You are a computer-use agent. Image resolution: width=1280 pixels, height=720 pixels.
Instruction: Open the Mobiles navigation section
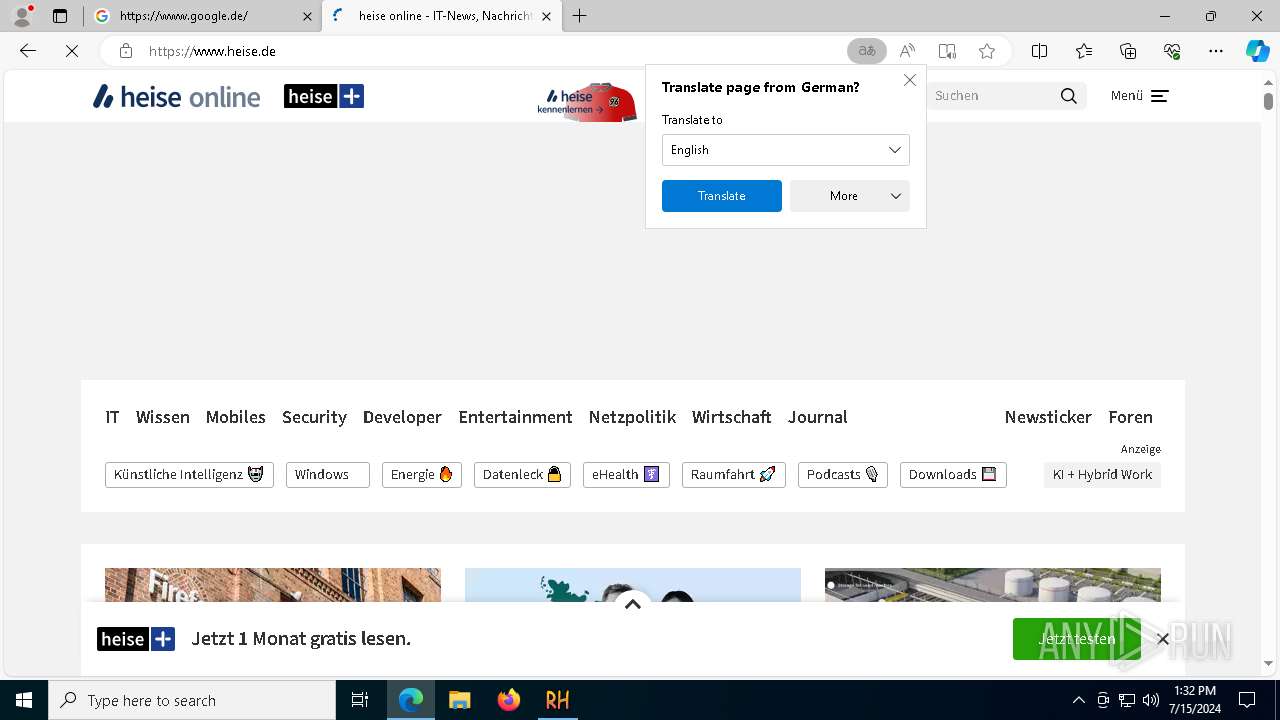tap(236, 417)
